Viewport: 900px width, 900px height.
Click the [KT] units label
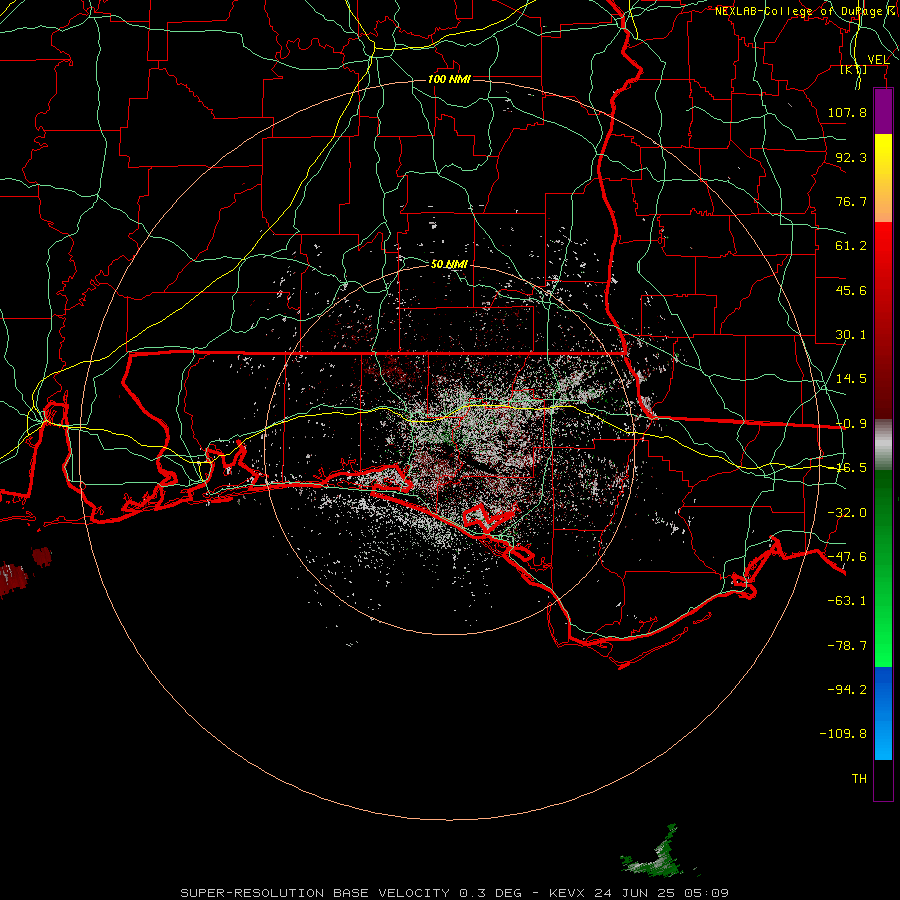click(x=854, y=69)
